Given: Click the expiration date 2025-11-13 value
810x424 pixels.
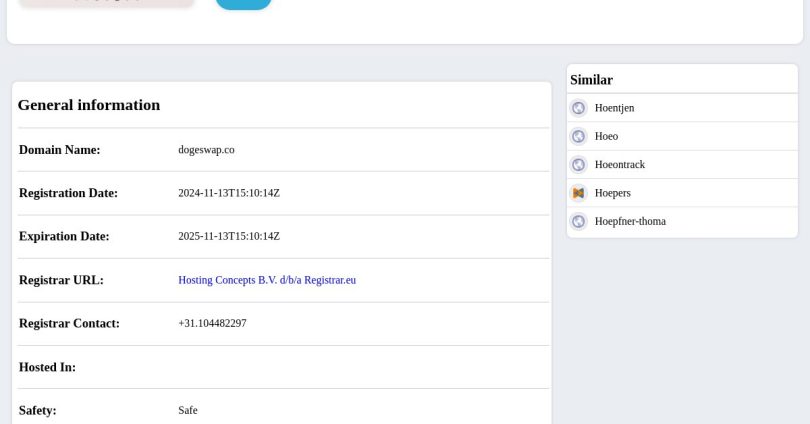Looking at the screenshot, I should pyautogui.click(x=228, y=237).
